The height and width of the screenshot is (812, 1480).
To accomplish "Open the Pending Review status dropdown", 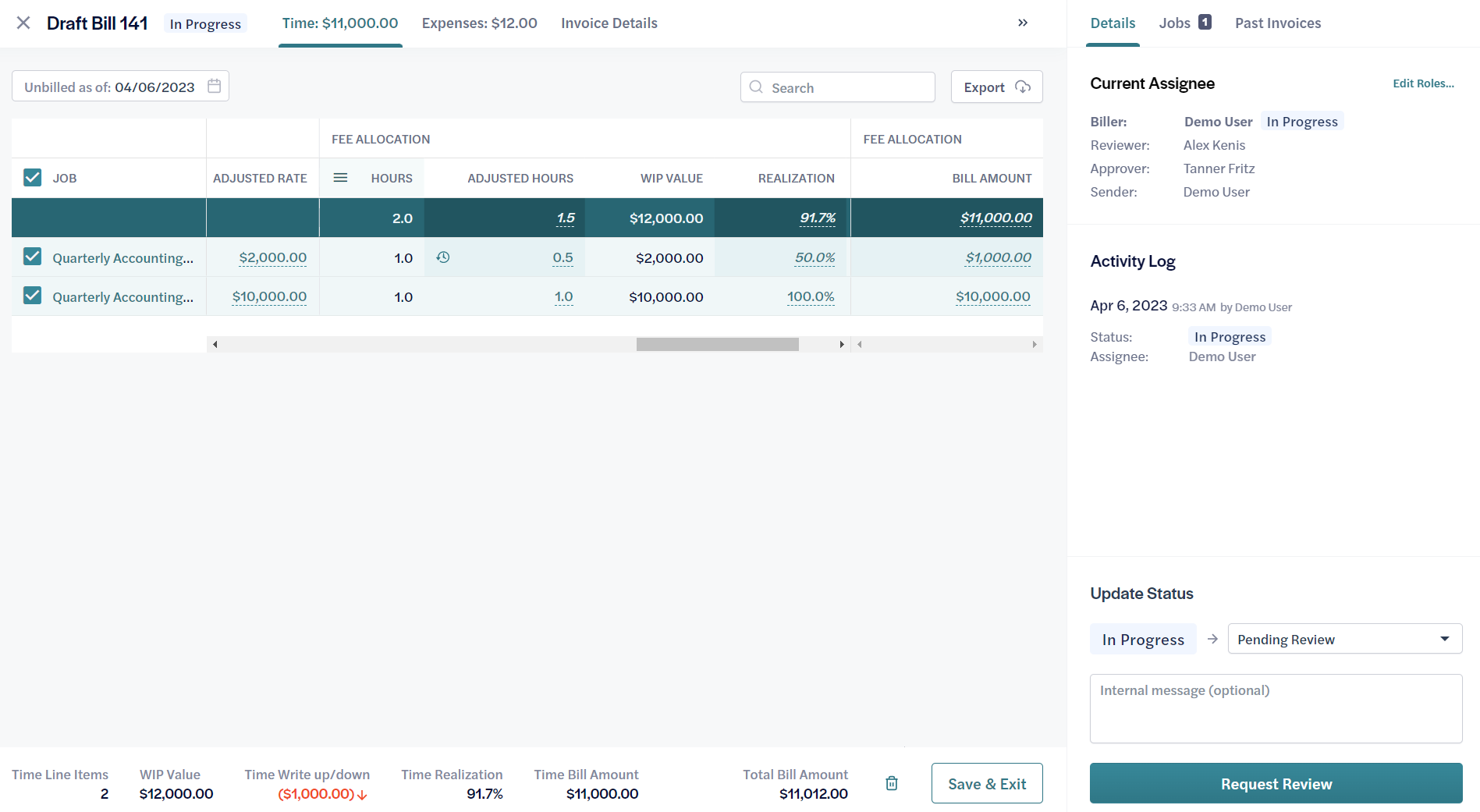I will pos(1345,639).
